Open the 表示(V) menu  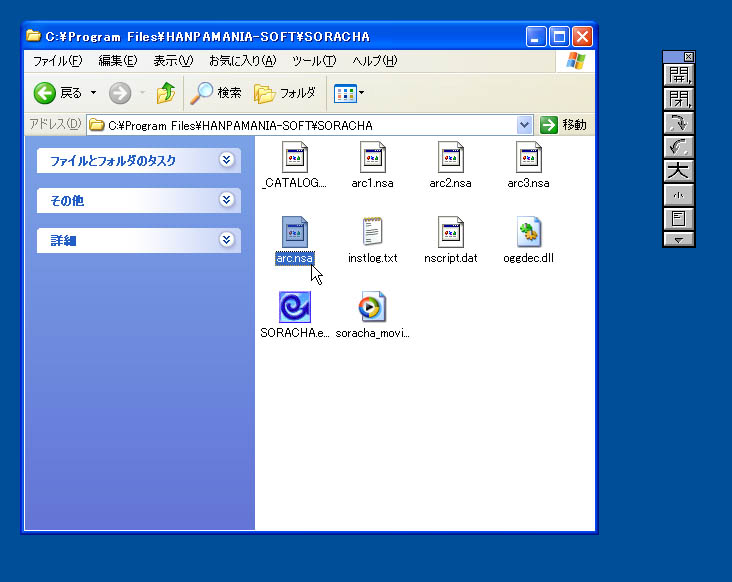point(173,61)
